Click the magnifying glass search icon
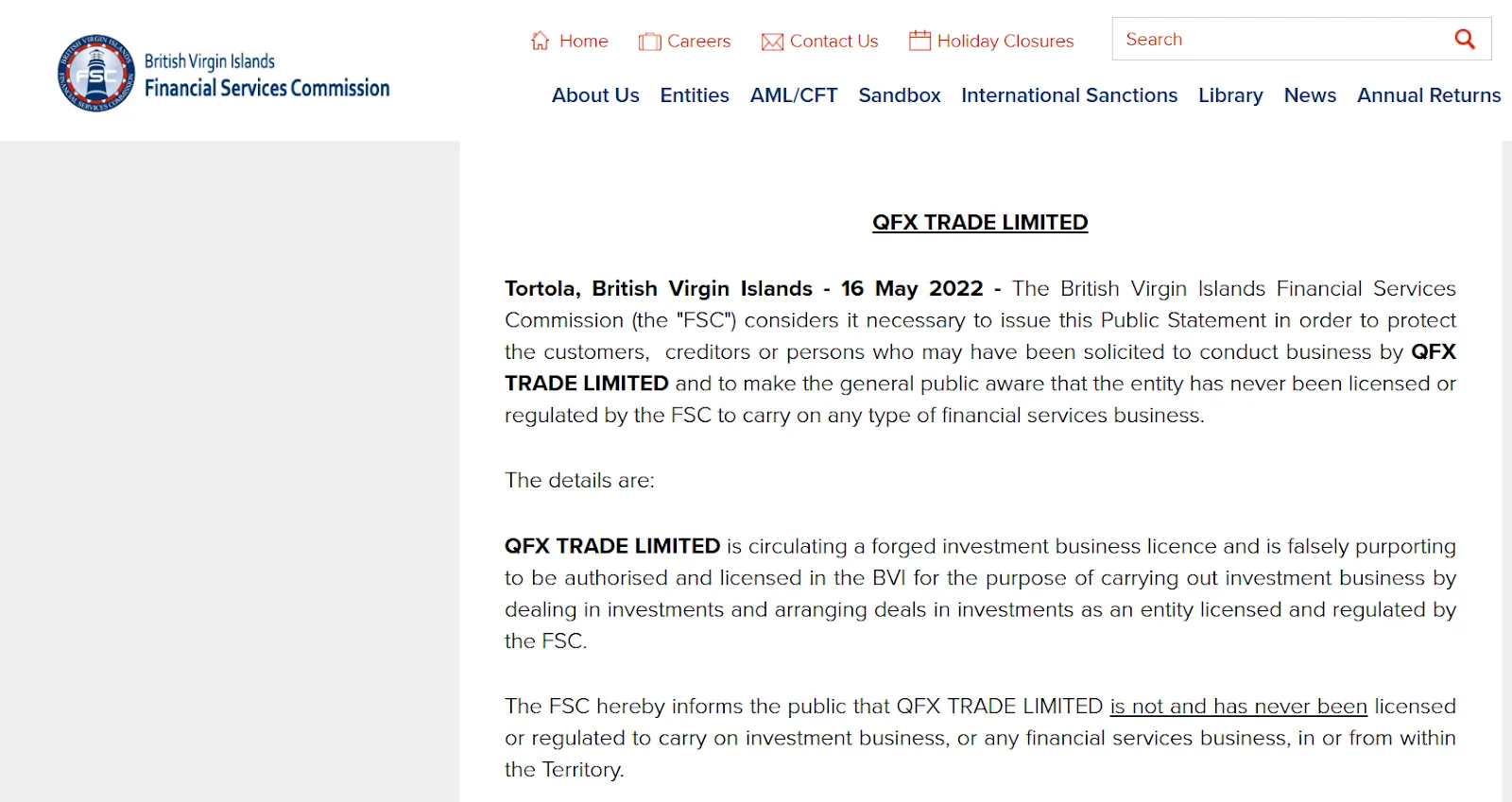The height and width of the screenshot is (802, 1512). 1465,39
